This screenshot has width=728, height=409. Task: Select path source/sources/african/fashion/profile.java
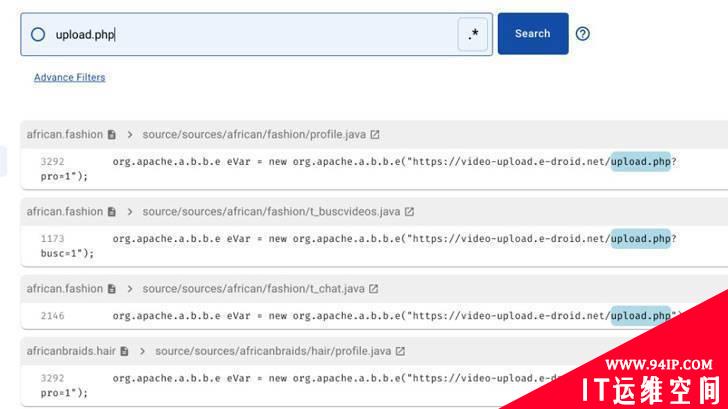coord(254,135)
